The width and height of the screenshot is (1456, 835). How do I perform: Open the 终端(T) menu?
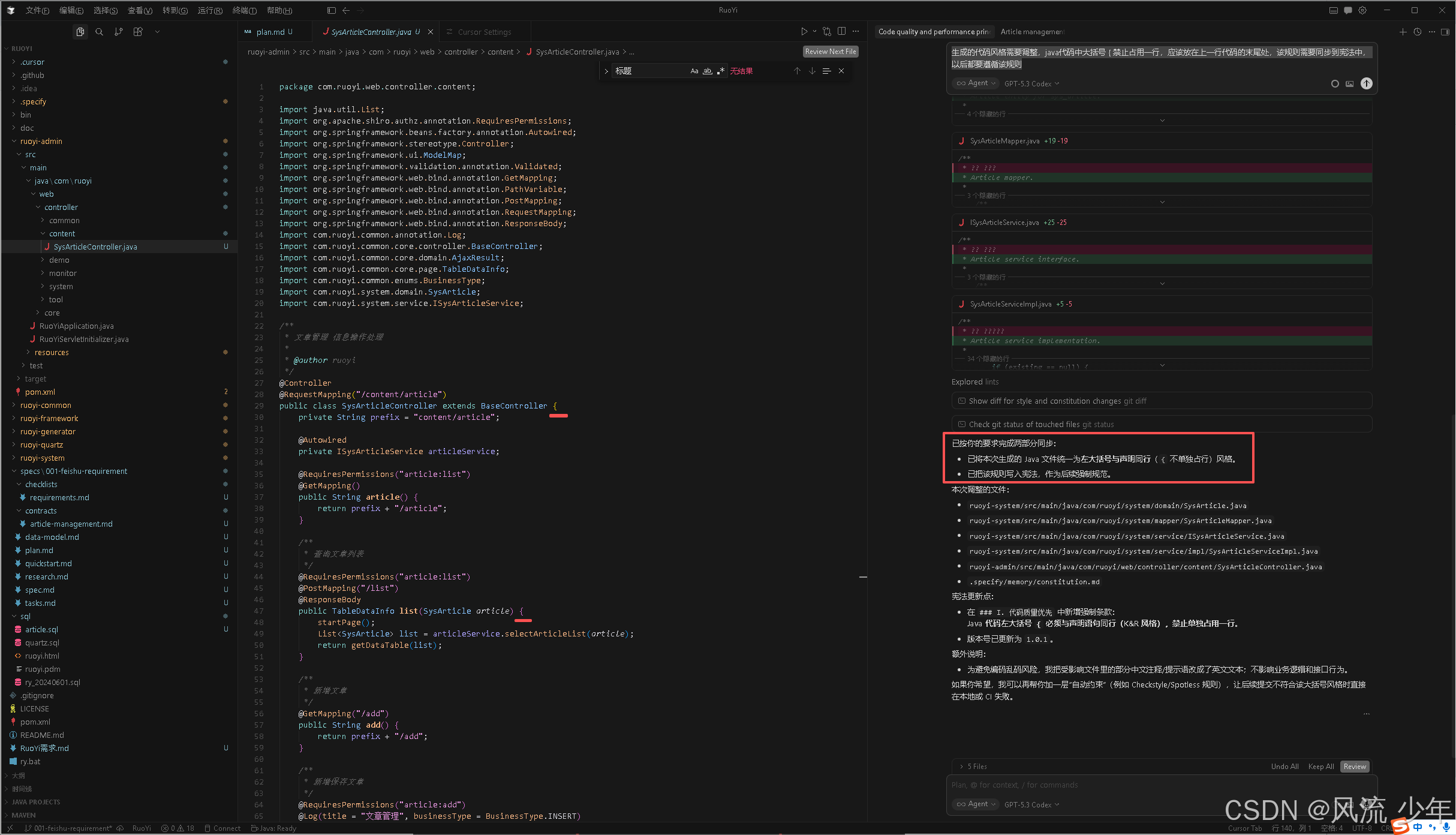[244, 10]
